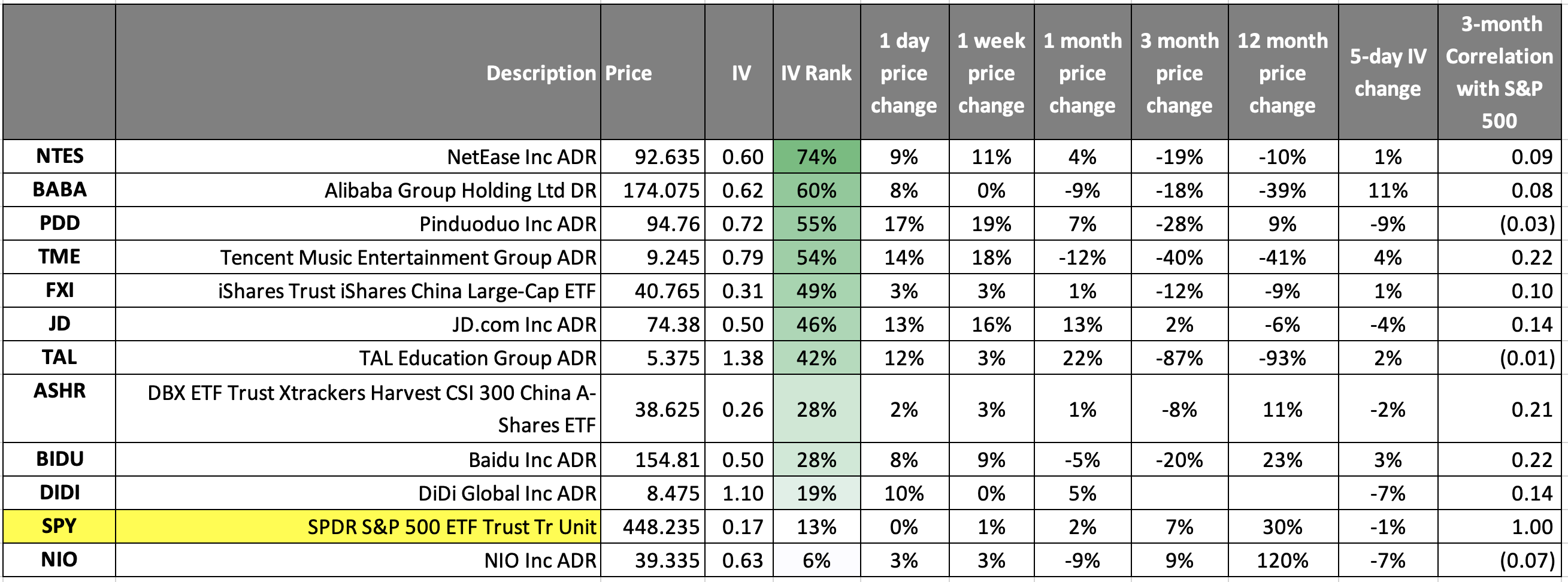Select the NTES ticker cell
Viewport: 1568px width, 582px height.
point(60,156)
